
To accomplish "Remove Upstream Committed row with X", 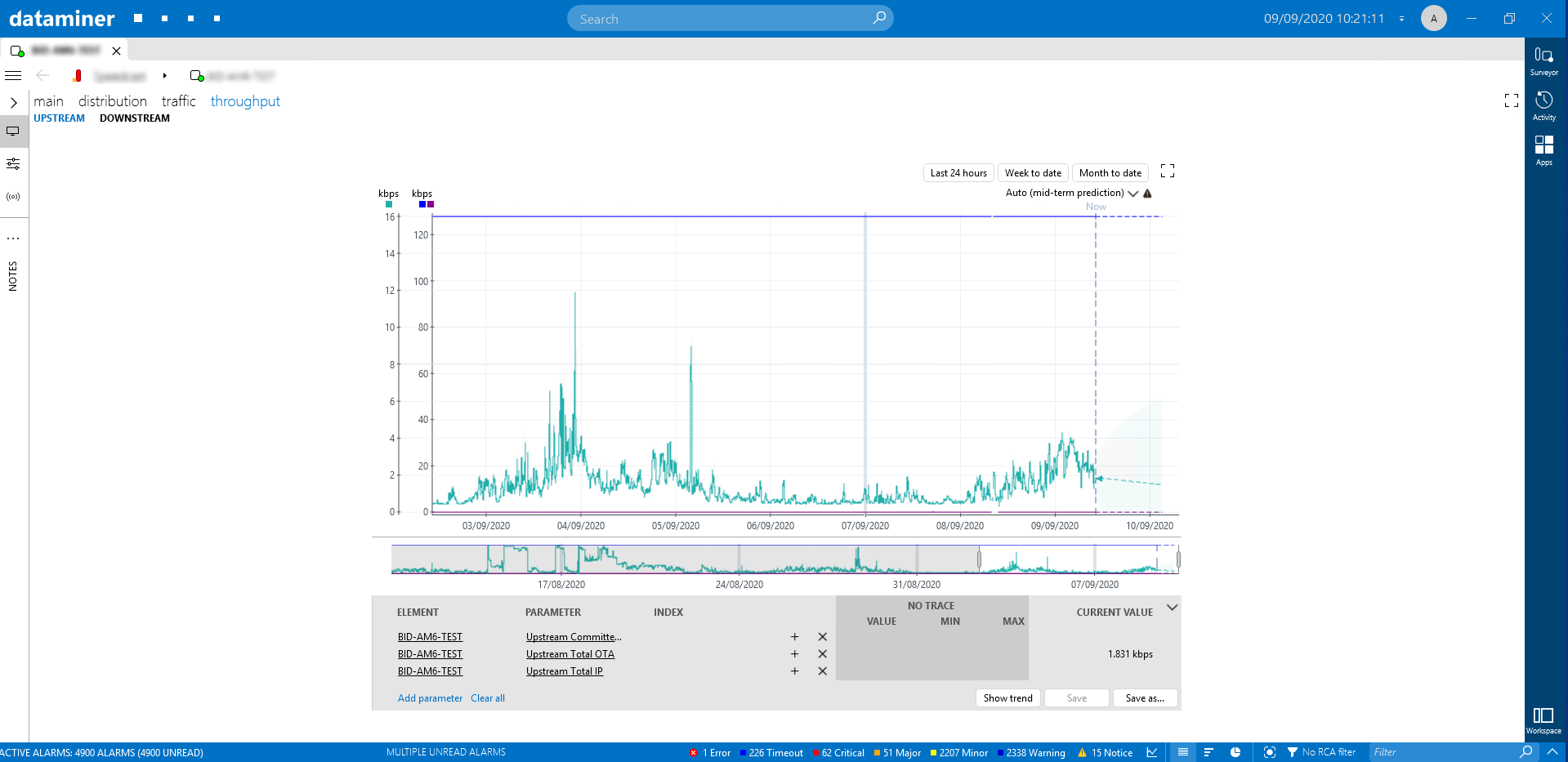I will tap(823, 637).
